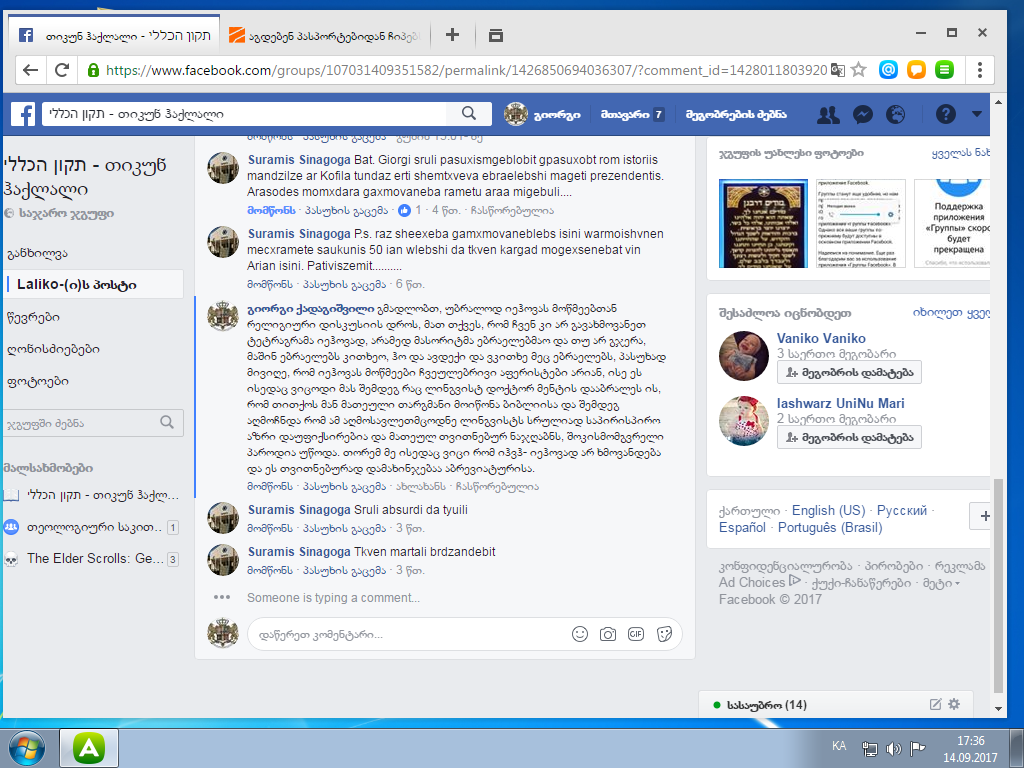Expand the მეტი footer dropdown
1024x768 pixels.
click(941, 583)
